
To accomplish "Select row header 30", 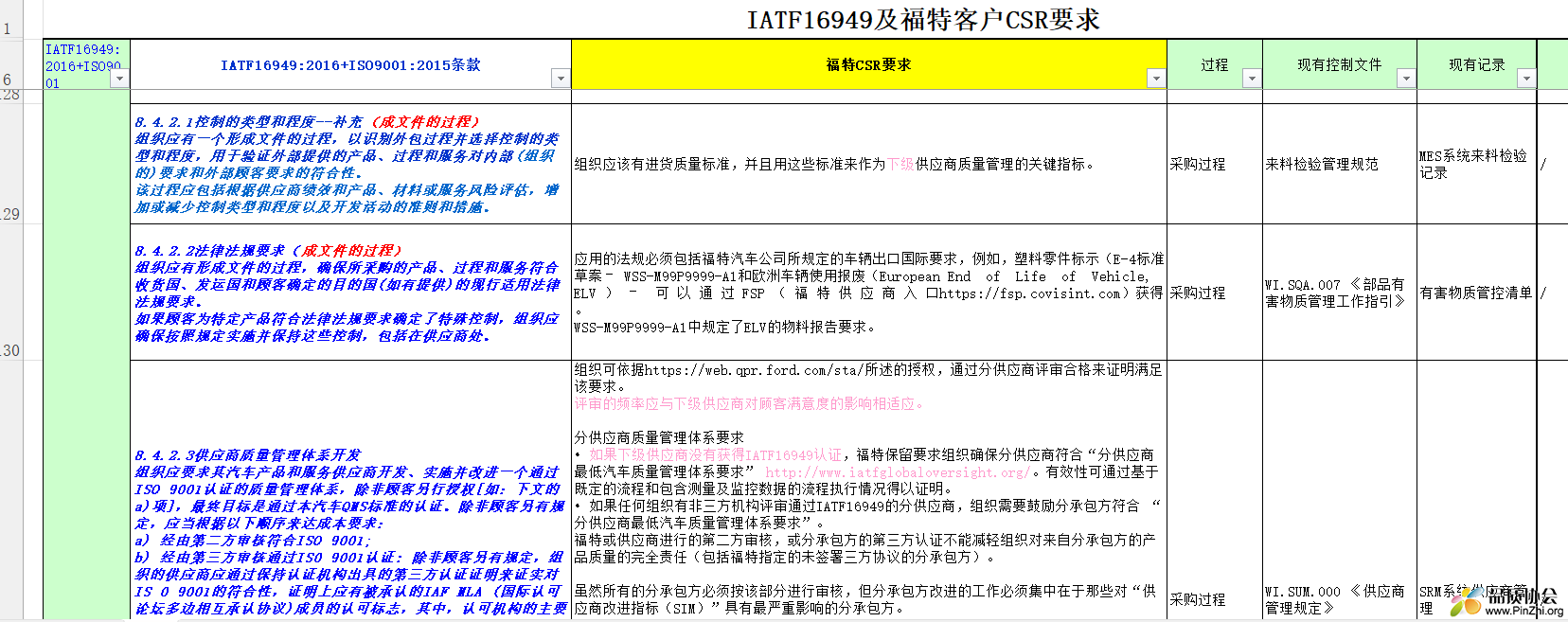I will tap(10, 293).
